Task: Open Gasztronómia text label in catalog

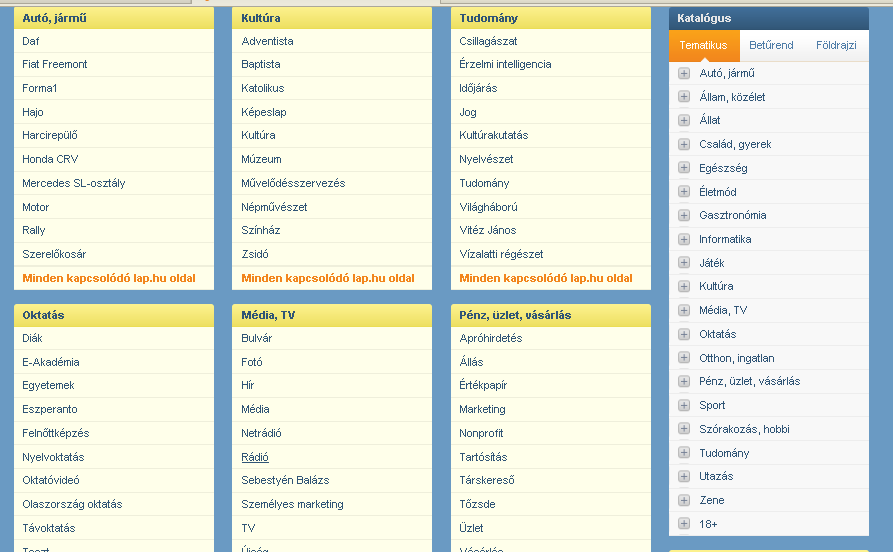Action: pos(732,215)
